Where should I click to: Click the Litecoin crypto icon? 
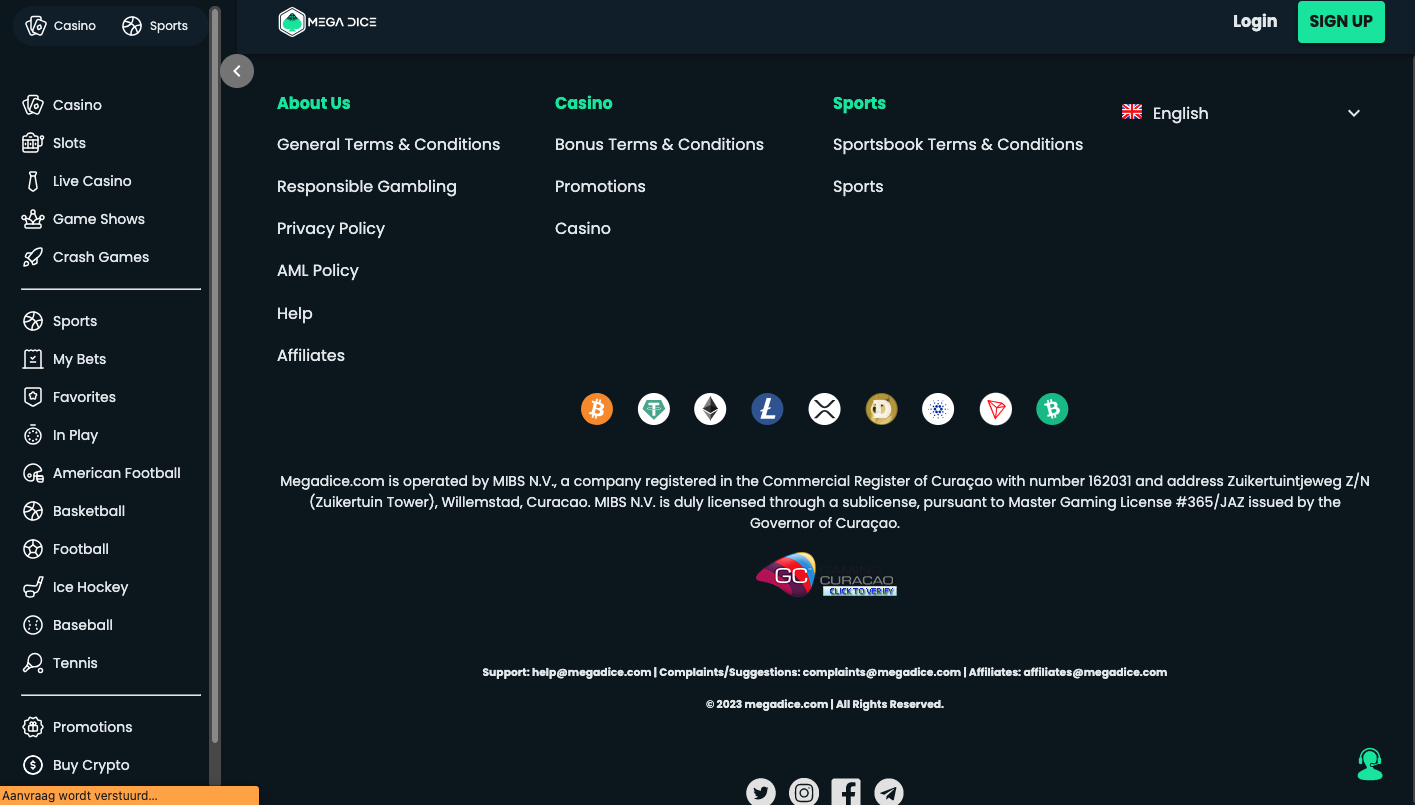[767, 409]
